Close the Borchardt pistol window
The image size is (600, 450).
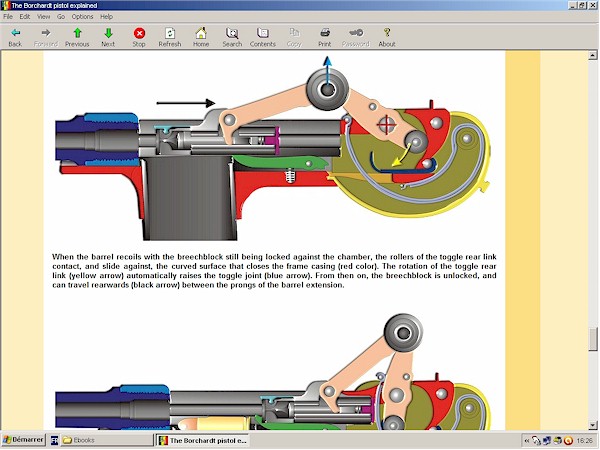coord(592,5)
